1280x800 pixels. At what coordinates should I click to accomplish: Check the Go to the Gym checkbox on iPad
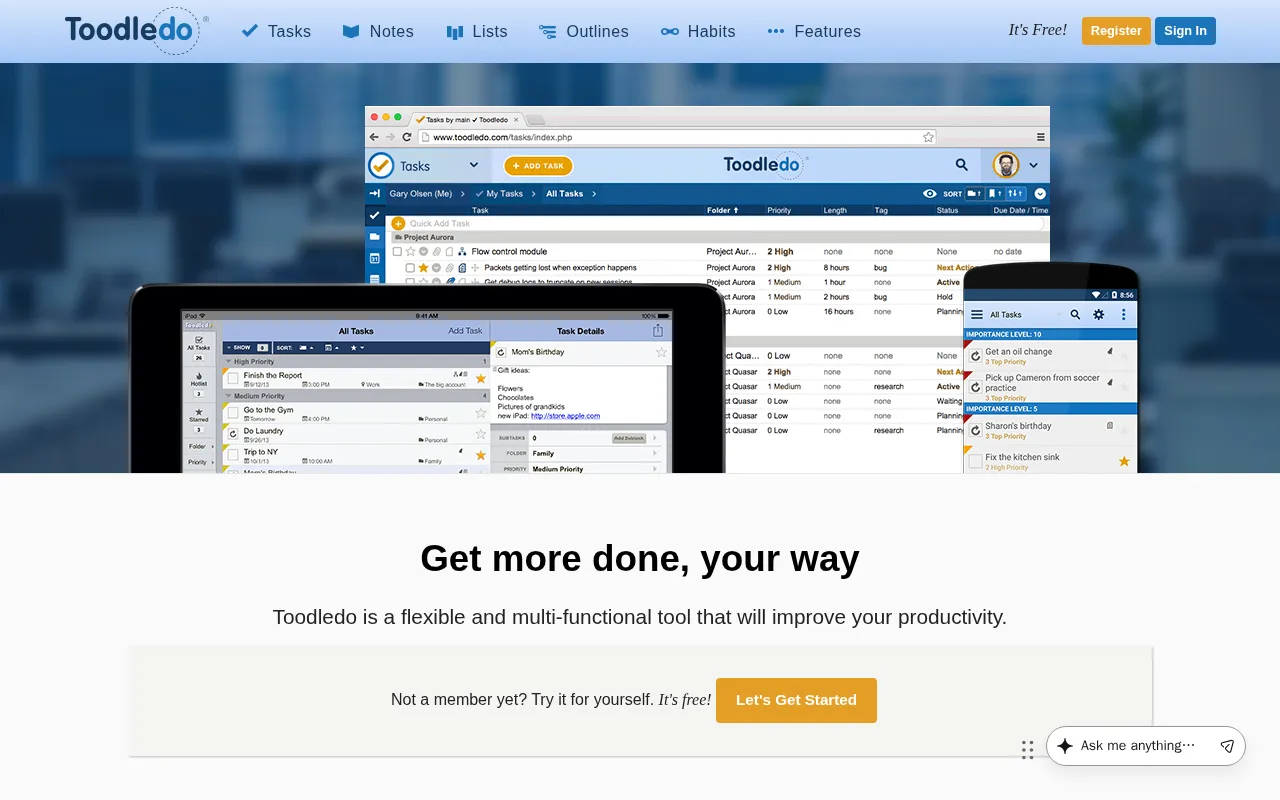pyautogui.click(x=233, y=413)
